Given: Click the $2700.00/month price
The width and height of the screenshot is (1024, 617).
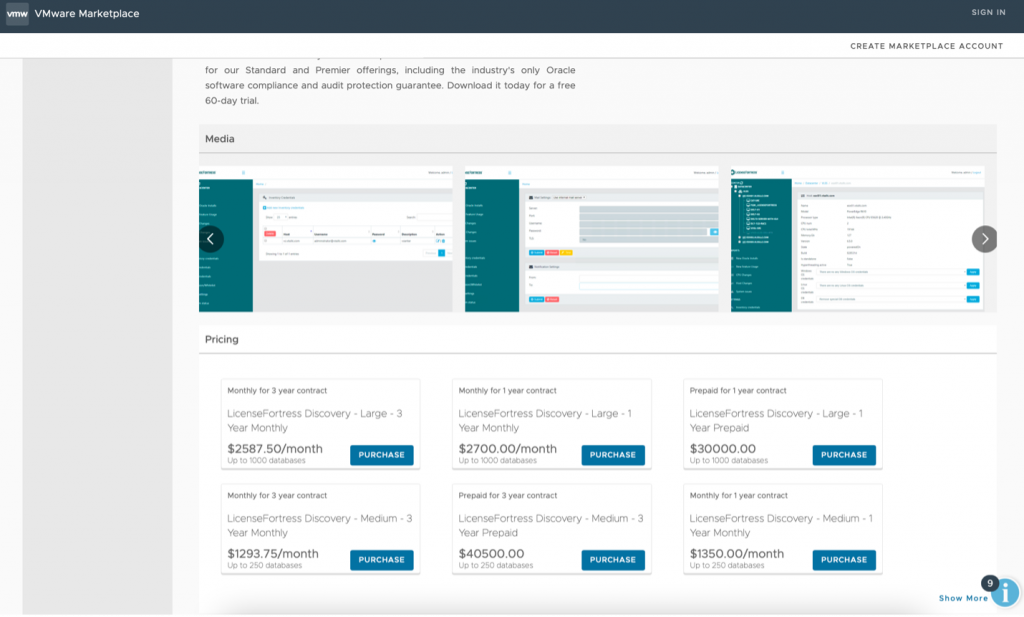Looking at the screenshot, I should coord(507,449).
